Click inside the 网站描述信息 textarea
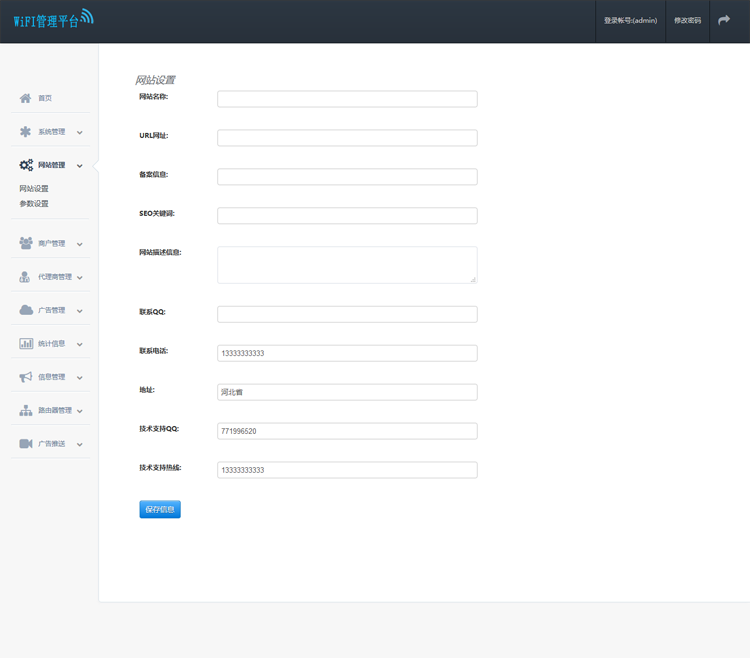The image size is (750, 658). tap(347, 265)
